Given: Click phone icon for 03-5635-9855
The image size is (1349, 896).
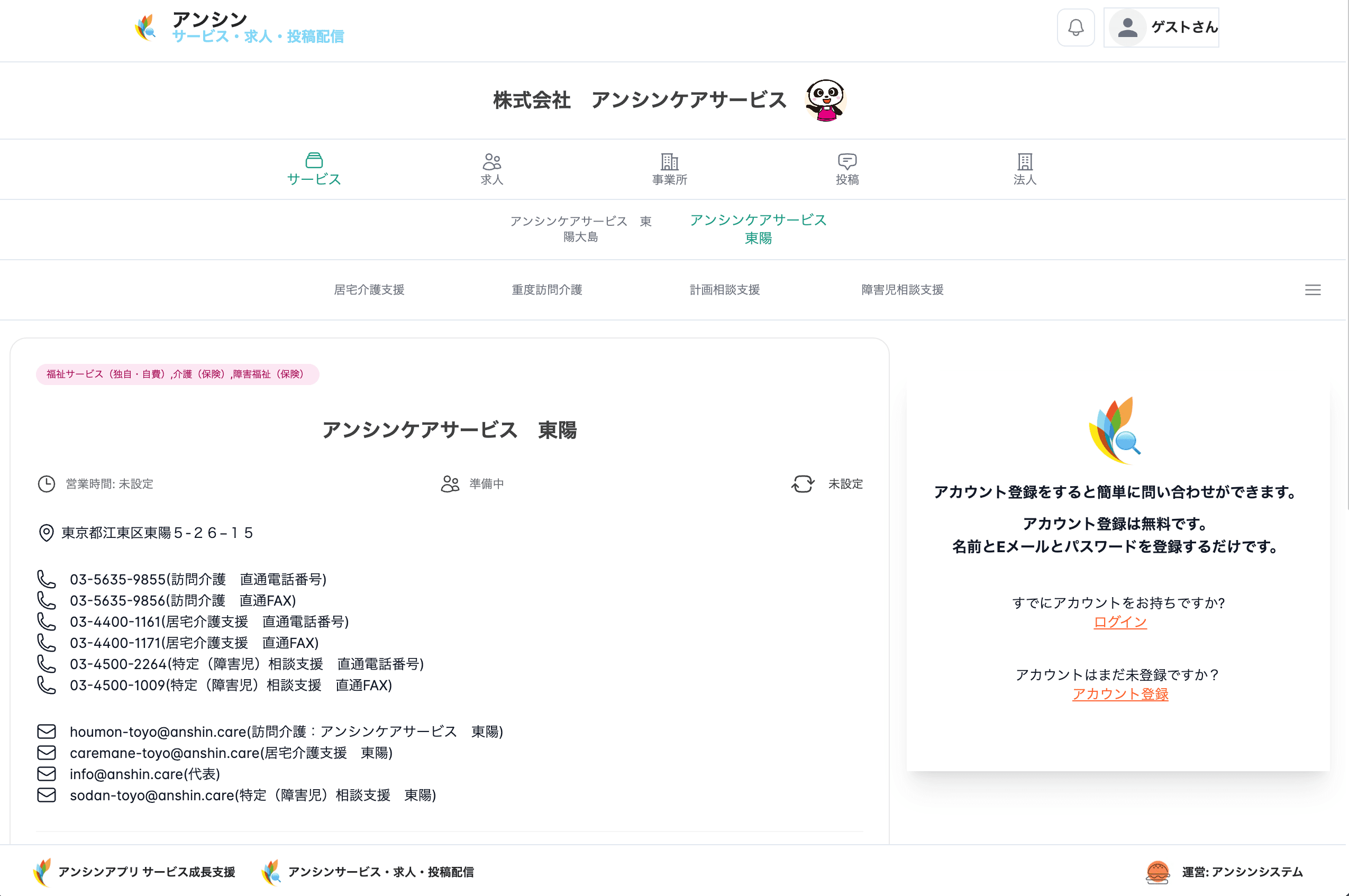Looking at the screenshot, I should pos(46,579).
